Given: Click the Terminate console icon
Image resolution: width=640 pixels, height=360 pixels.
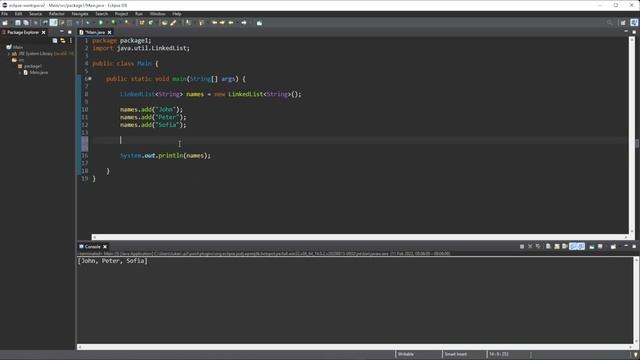Looking at the screenshot, I should coord(522,247).
